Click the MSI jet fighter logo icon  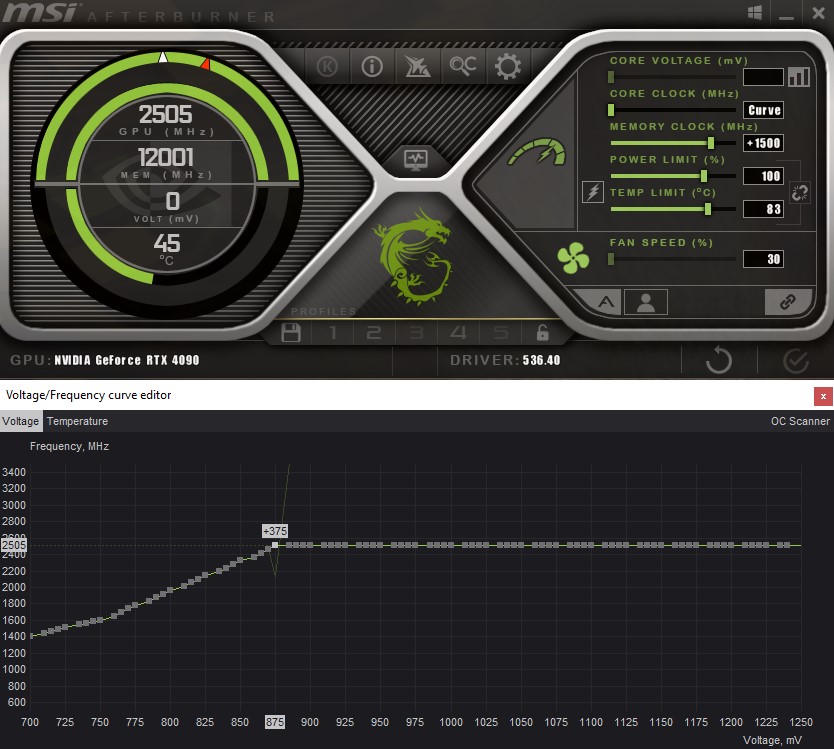coord(417,66)
